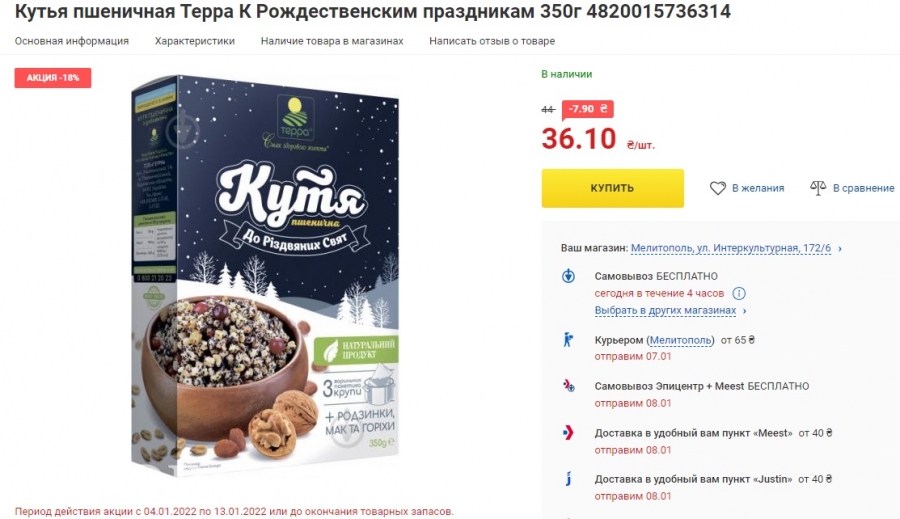Expand store selection arrow after address
This screenshot has width=900, height=519.
coord(840,249)
